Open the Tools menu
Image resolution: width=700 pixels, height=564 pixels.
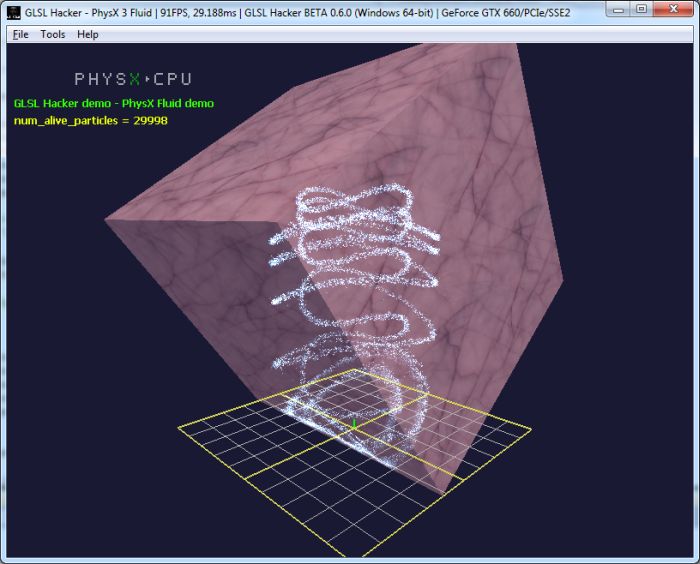(x=53, y=34)
